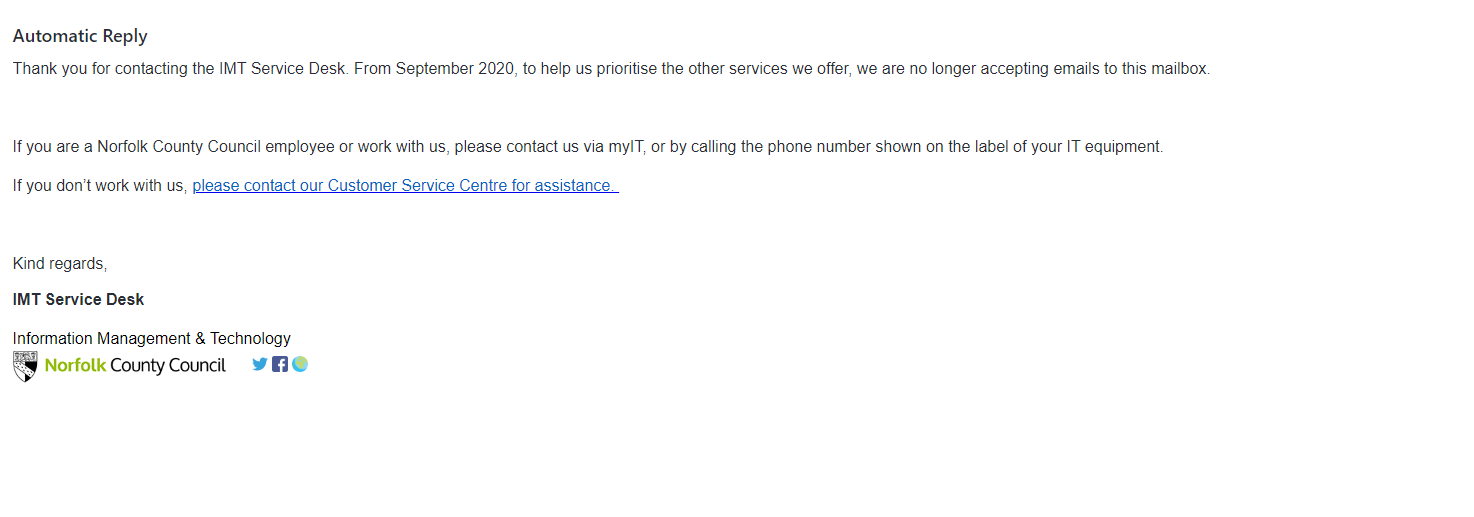Click the Norfolk County Council shield crest
Viewport: 1474px width, 517px height.
click(x=25, y=366)
